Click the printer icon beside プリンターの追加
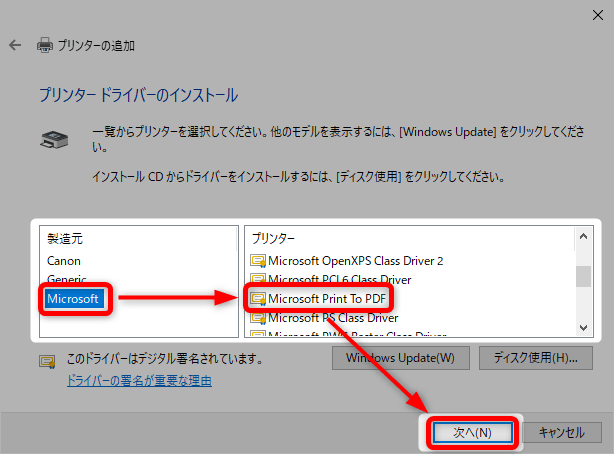This screenshot has height=454, width=614. (x=45, y=45)
